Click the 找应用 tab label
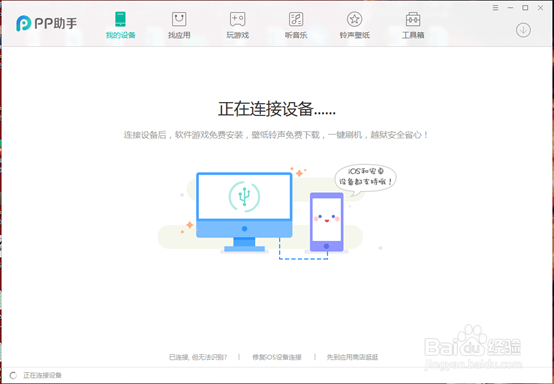 [179, 35]
